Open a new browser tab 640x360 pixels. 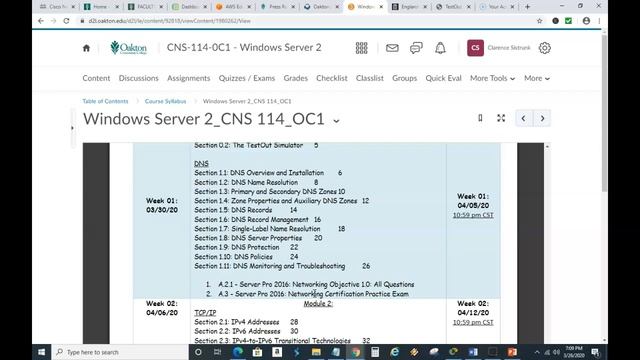click(527, 7)
